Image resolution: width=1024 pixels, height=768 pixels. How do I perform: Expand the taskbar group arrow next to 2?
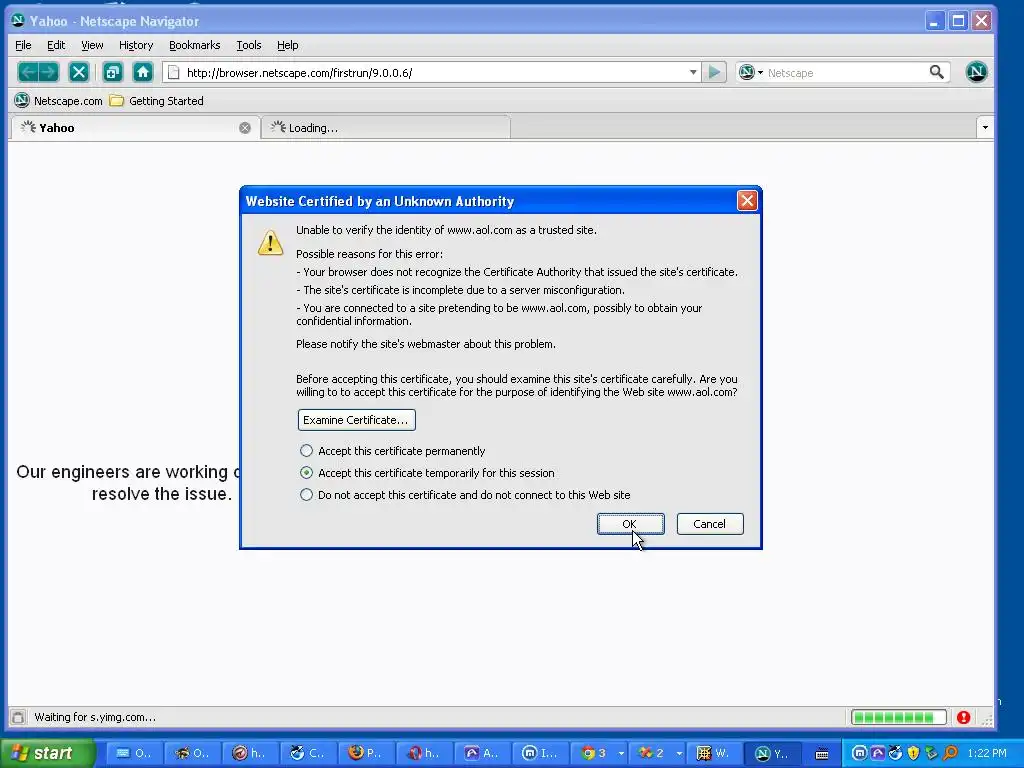click(679, 753)
